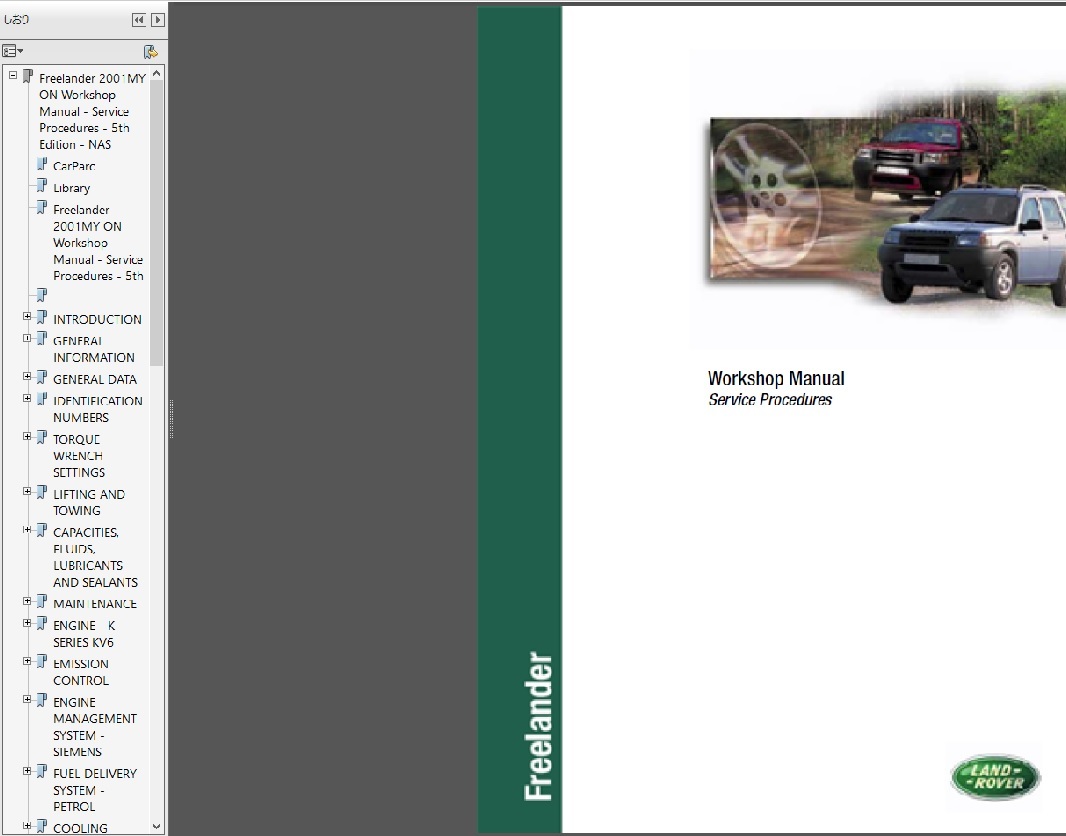This screenshot has width=1066, height=836.
Task: Click the root Freelander bookmark icon
Action: 28,76
